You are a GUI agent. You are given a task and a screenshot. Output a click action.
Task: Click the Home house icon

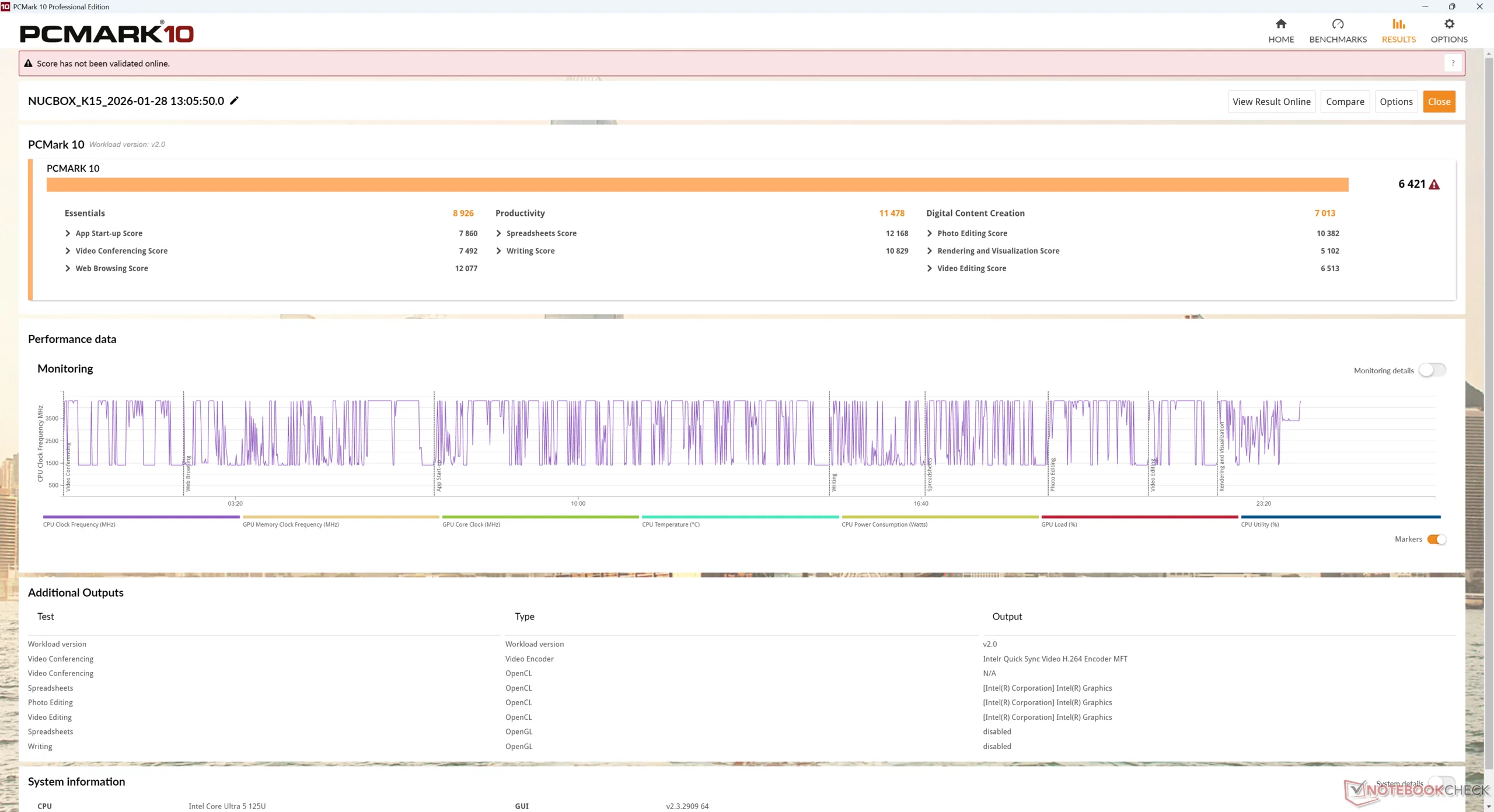point(1280,24)
